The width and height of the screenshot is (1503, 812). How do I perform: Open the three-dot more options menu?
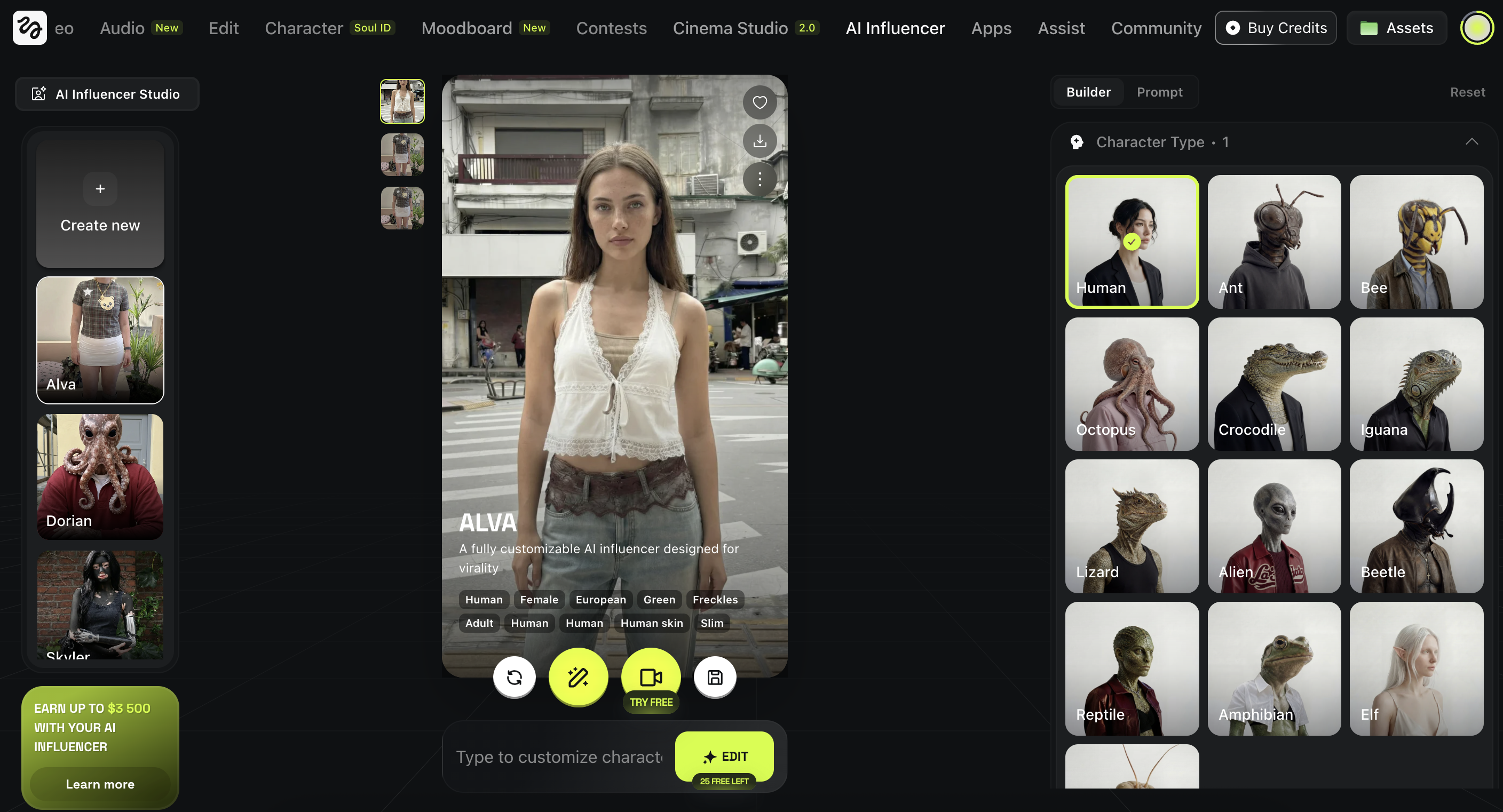[x=759, y=179]
